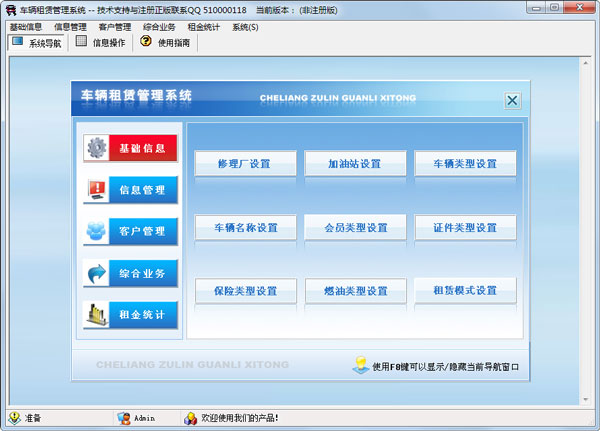This screenshot has height=431, width=600.
Task: Open 租赁模式设置
Action: pos(465,291)
